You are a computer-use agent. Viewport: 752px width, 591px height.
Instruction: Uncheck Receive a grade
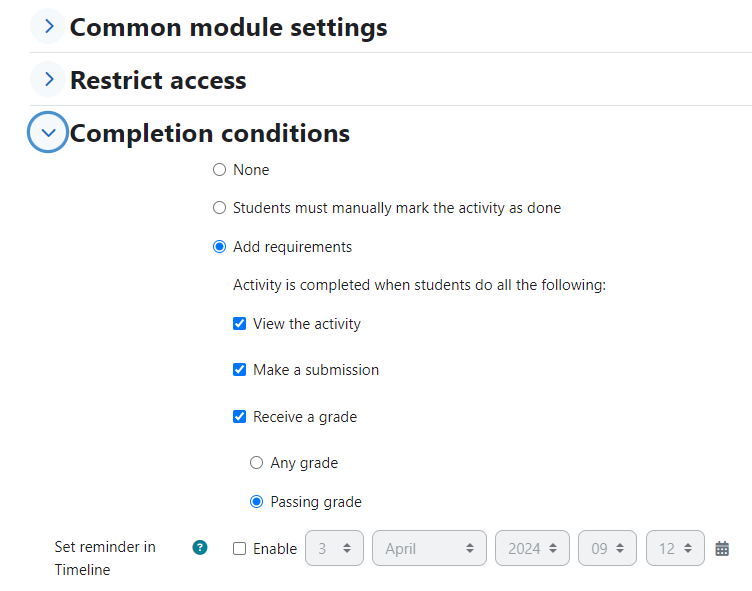point(239,416)
